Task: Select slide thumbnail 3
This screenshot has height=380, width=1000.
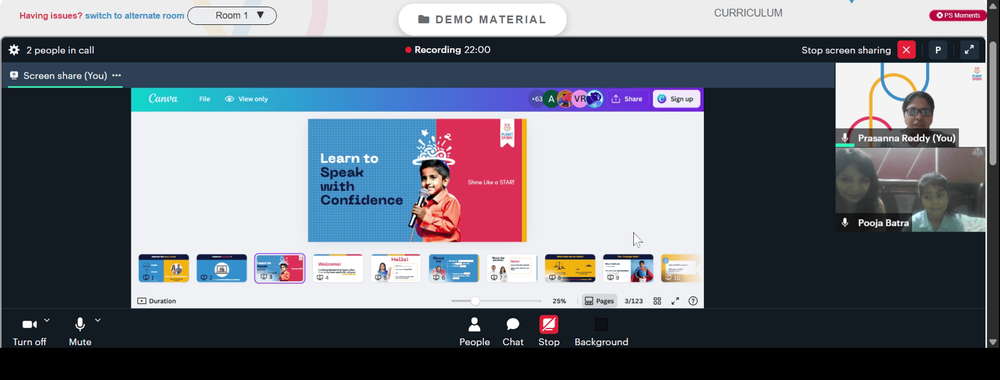Action: [x=279, y=268]
